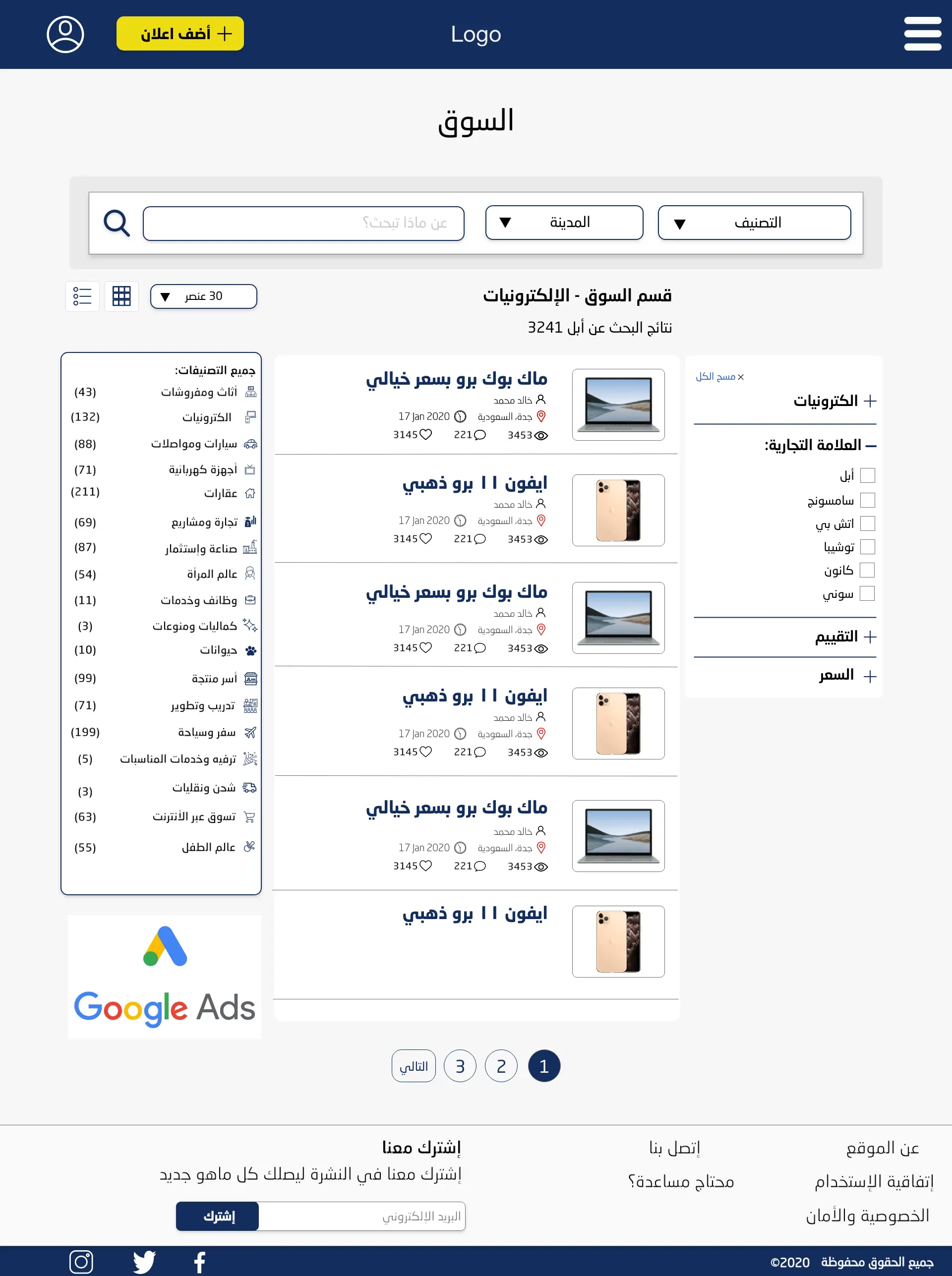The width and height of the screenshot is (952, 1276).
Task: Open the first MacBook listing thumbnail
Action: click(618, 405)
